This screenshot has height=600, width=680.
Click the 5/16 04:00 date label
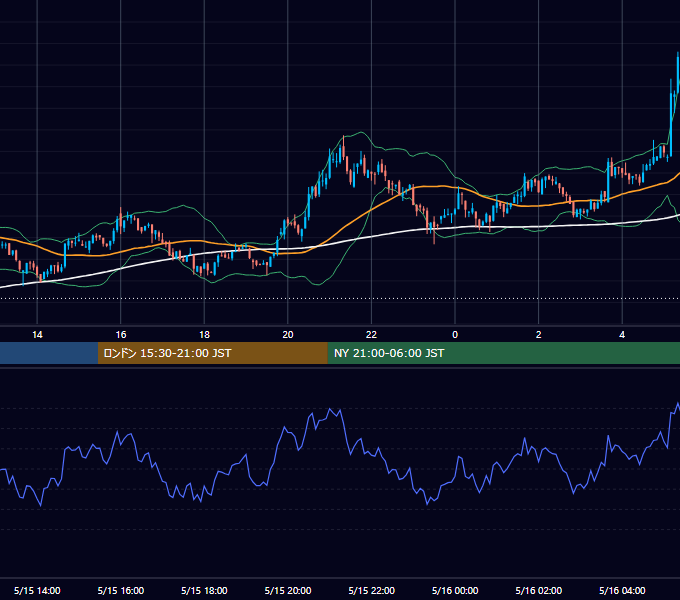point(622,590)
